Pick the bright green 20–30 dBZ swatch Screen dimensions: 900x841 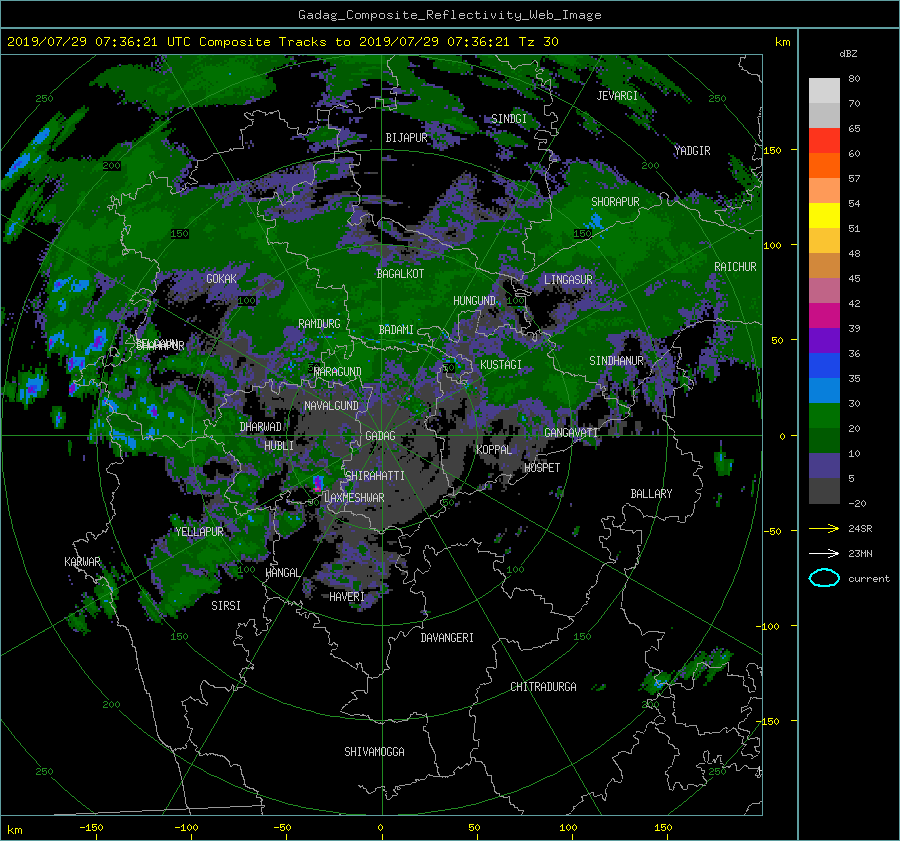[x=824, y=416]
